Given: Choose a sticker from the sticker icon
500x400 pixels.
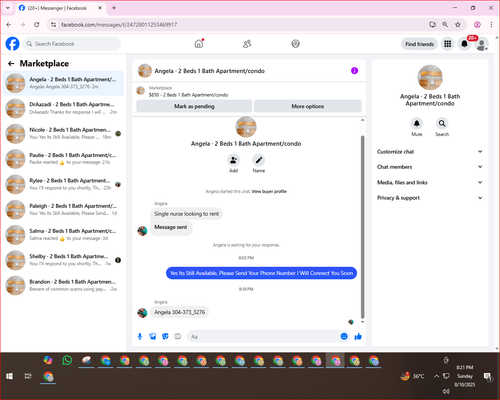Looking at the screenshot, I should pyautogui.click(x=165, y=337).
